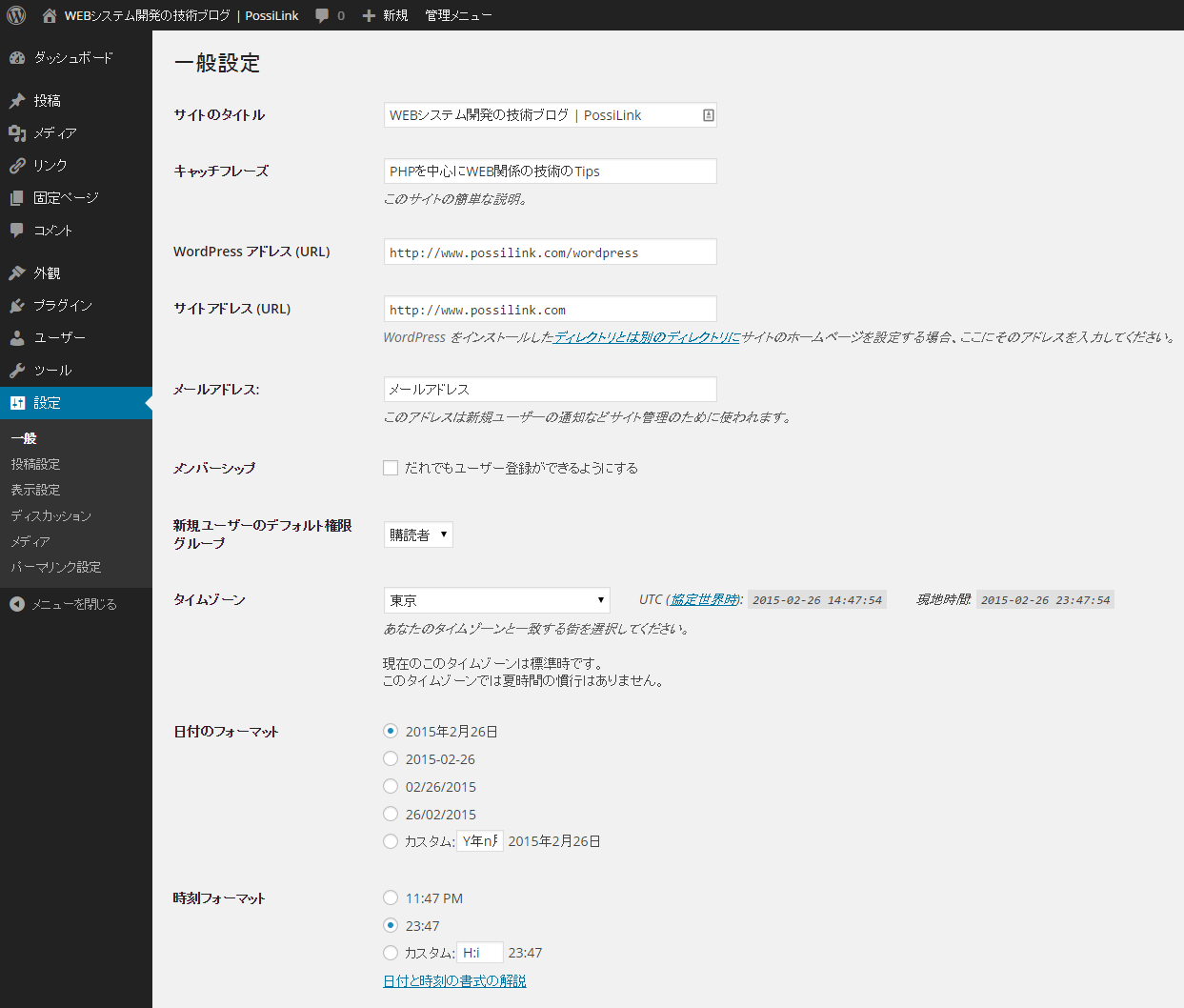This screenshot has width=1184, height=1008.
Task: Click the メディア sidebar icon
Action: click(x=17, y=133)
